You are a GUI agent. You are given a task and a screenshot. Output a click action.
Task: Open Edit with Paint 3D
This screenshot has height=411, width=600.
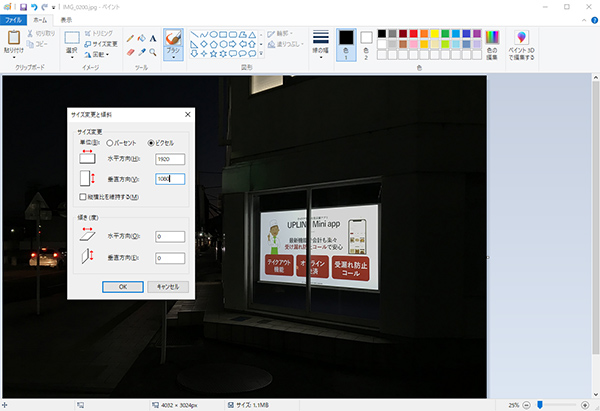coord(521,45)
